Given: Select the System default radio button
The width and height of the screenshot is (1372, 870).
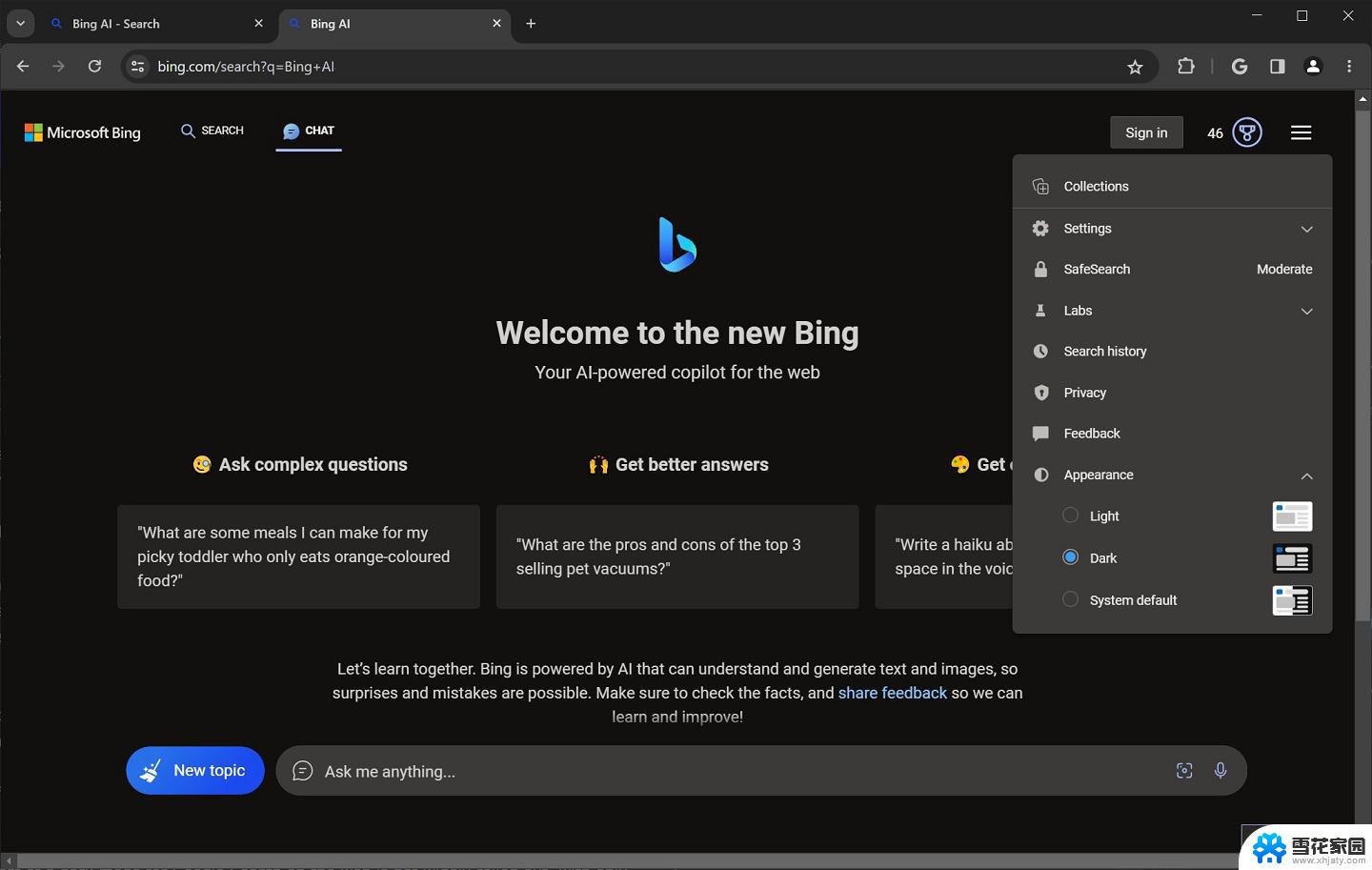Looking at the screenshot, I should pos(1071,599).
